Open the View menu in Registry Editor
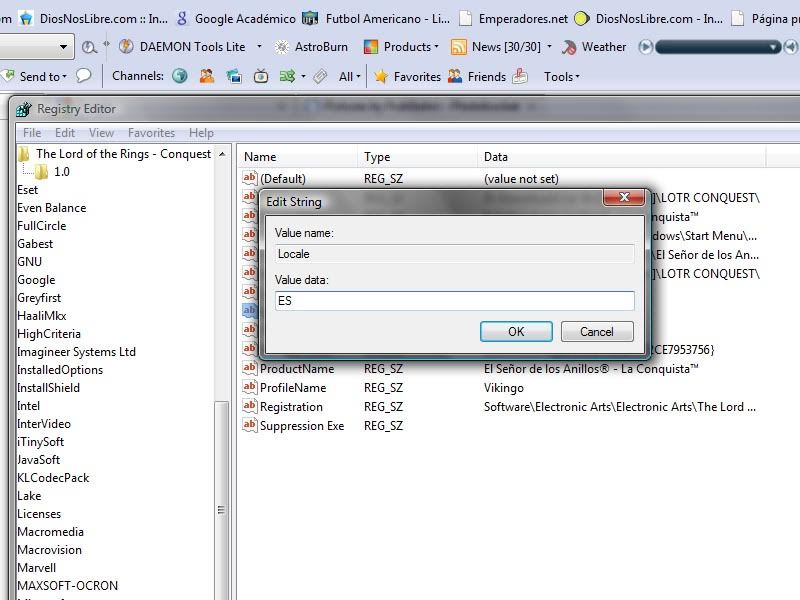Screen dimensions: 800x600 click(101, 133)
